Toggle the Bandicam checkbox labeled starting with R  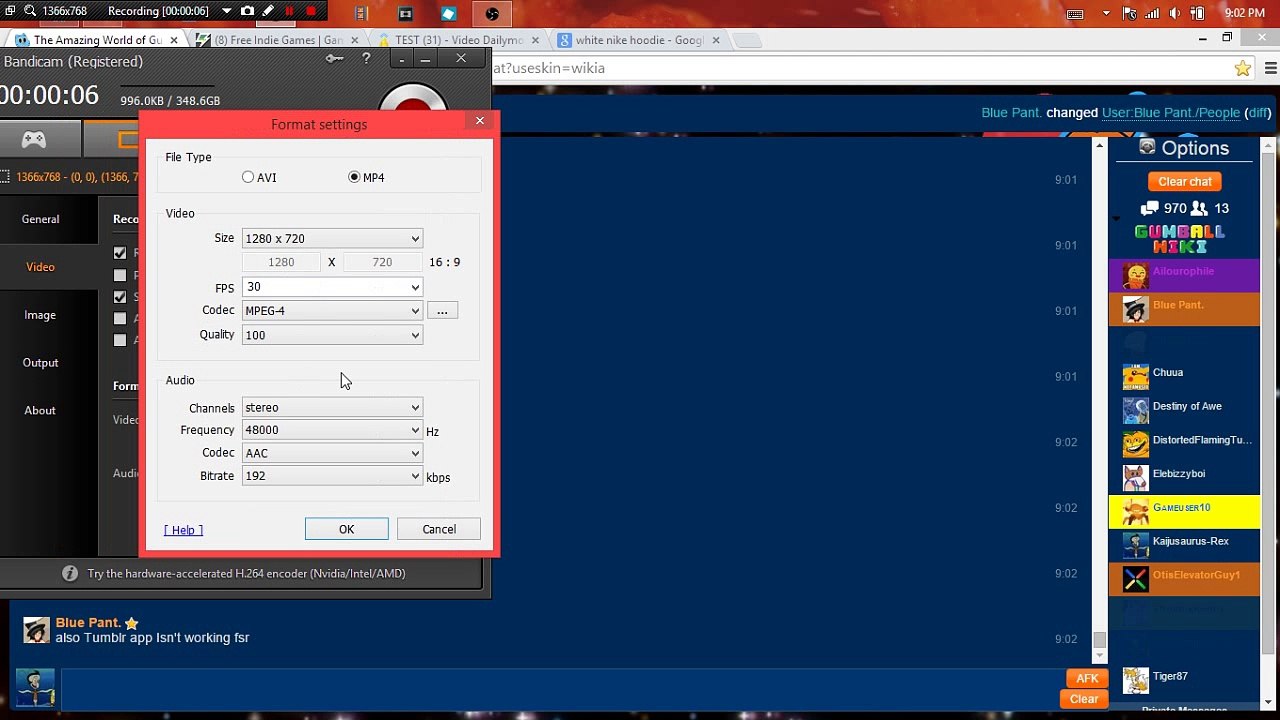pyautogui.click(x=120, y=253)
